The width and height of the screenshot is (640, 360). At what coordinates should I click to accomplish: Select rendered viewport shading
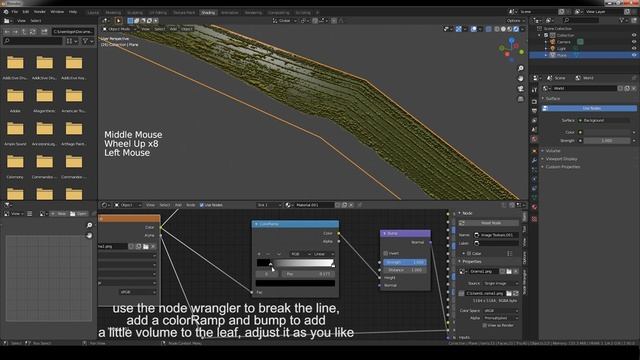[516, 29]
